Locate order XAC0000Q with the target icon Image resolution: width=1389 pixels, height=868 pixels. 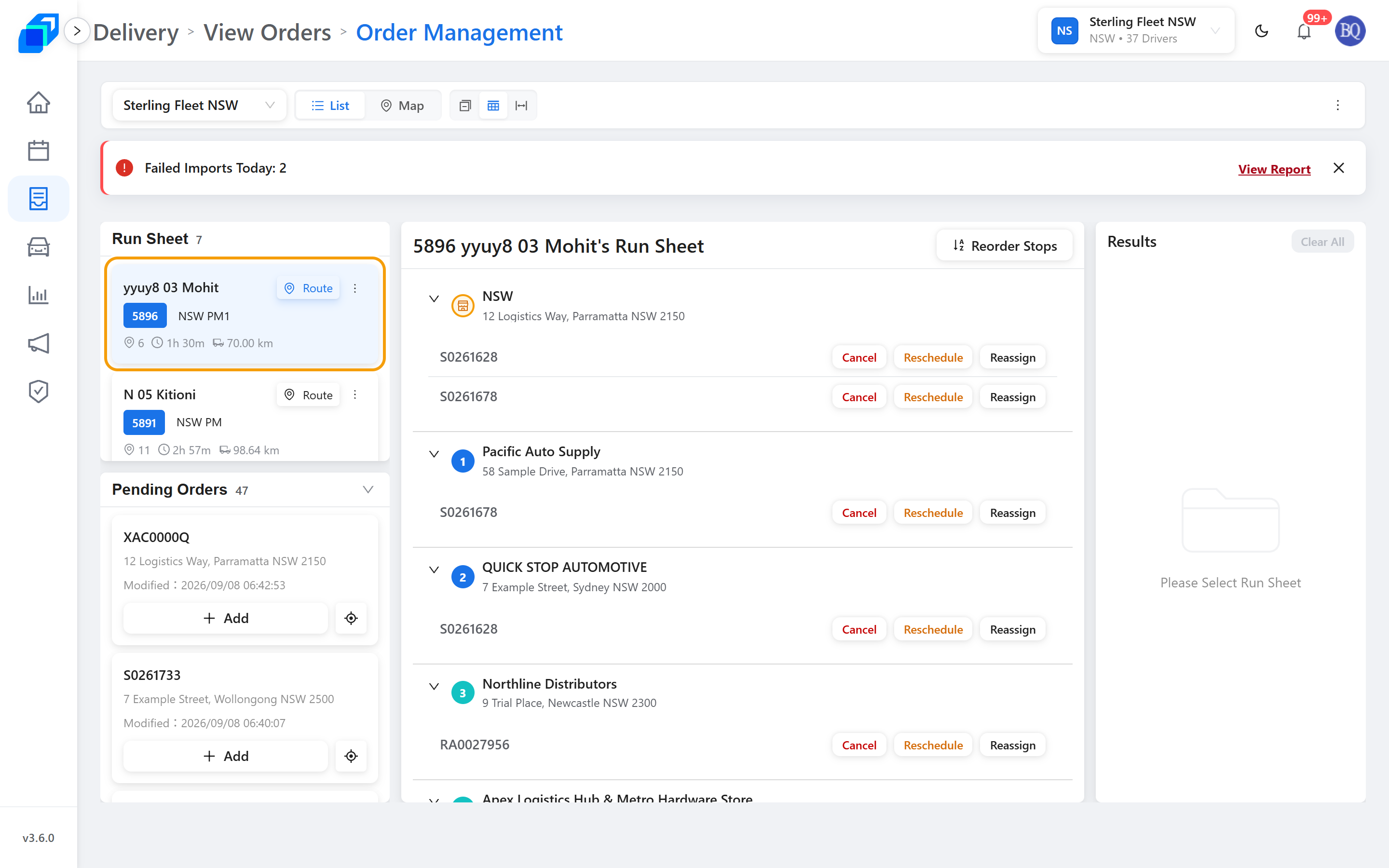coord(351,618)
